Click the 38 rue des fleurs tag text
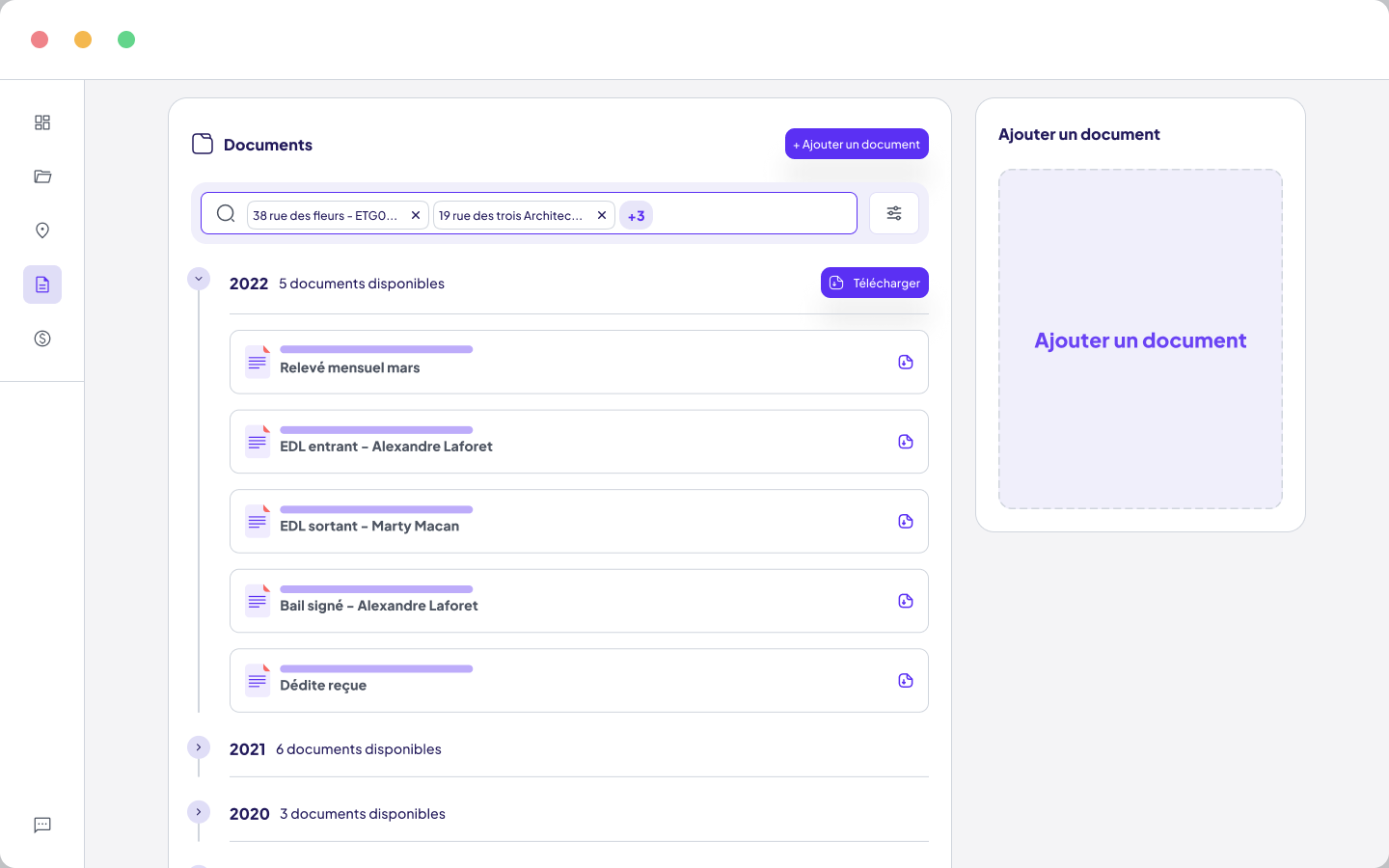1389x868 pixels. pyautogui.click(x=325, y=215)
